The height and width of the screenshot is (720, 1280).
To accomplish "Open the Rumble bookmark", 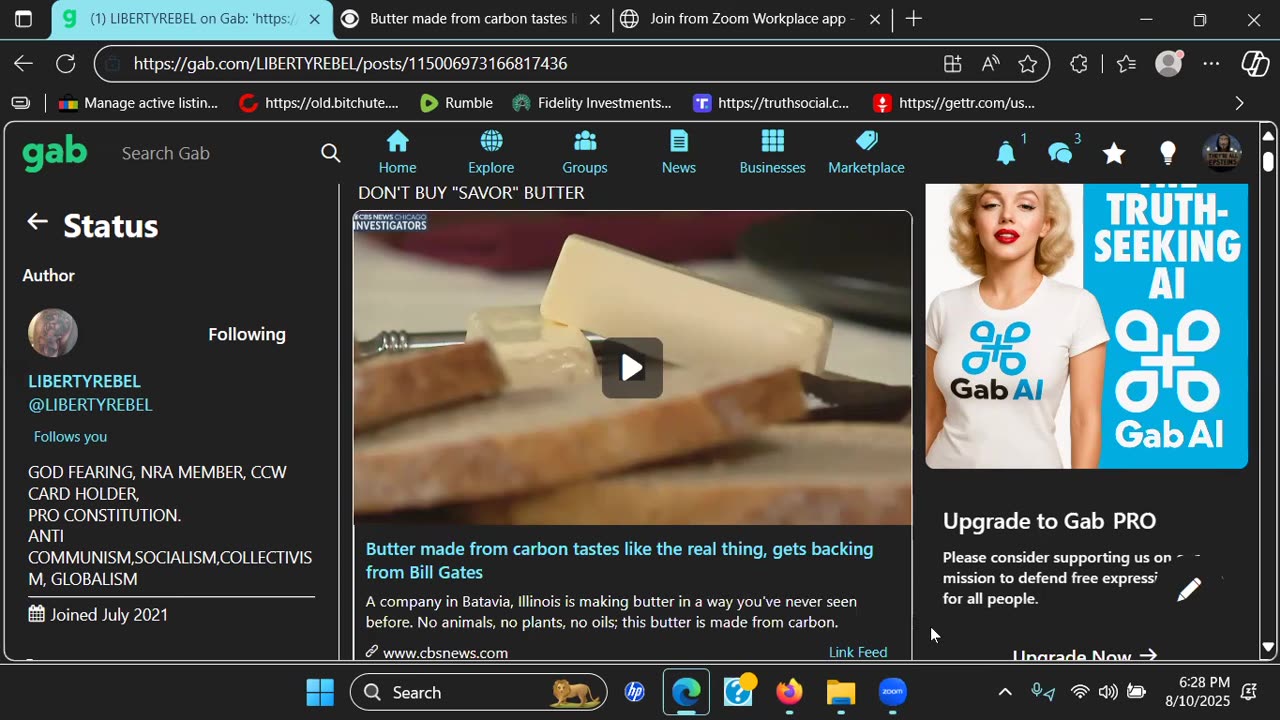I will point(456,103).
